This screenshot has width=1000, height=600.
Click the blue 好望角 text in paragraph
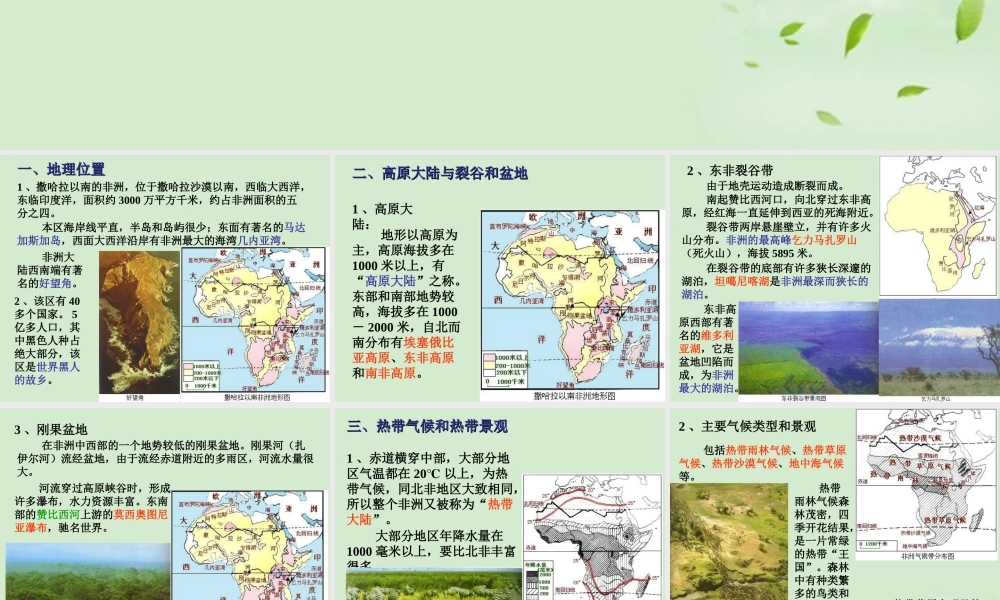(x=55, y=284)
